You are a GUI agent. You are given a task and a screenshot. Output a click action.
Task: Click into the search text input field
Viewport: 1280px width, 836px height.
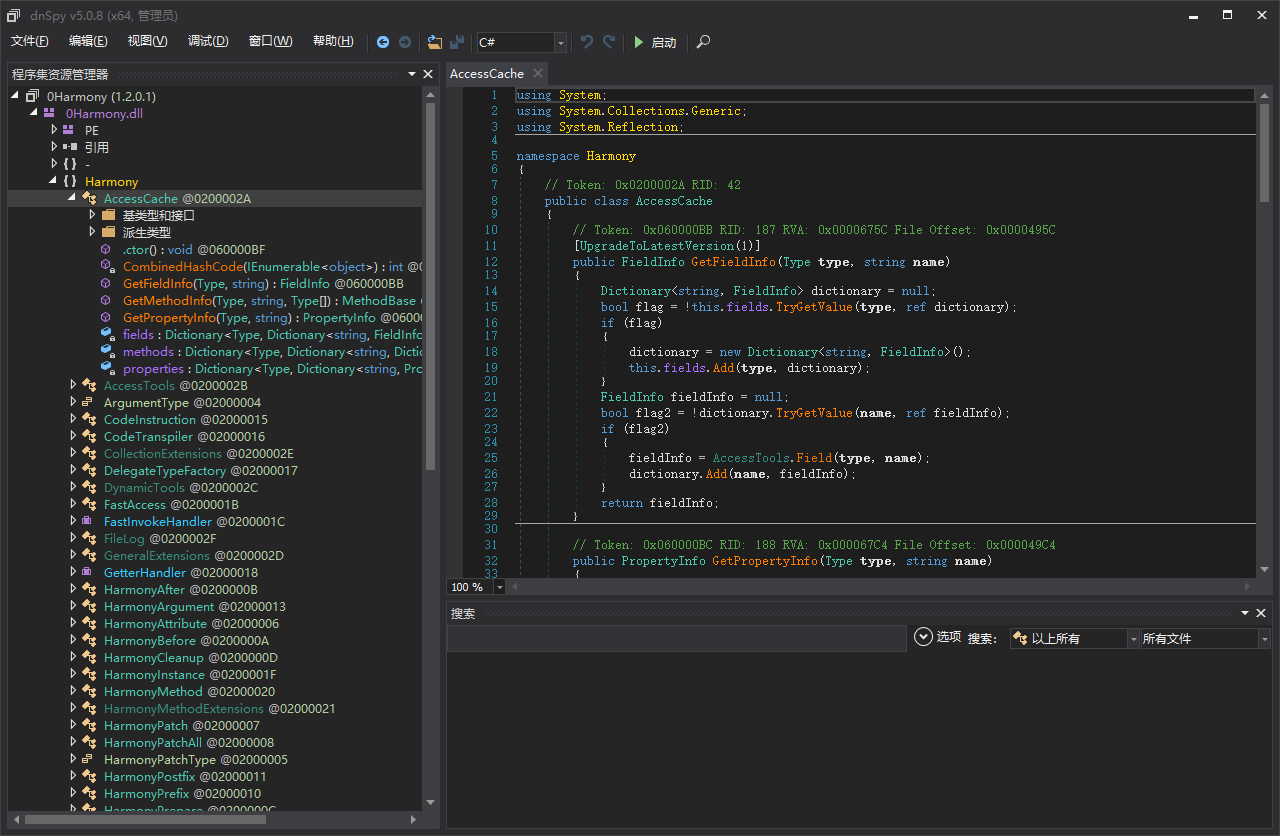pos(678,638)
